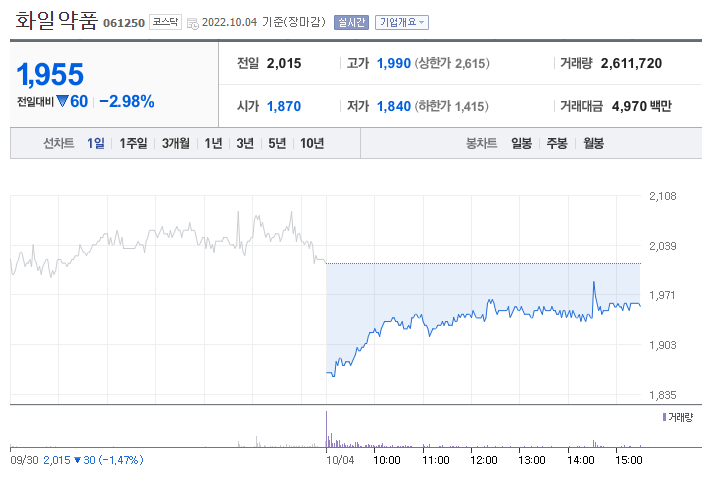Select the 3년 chart period

[245, 143]
